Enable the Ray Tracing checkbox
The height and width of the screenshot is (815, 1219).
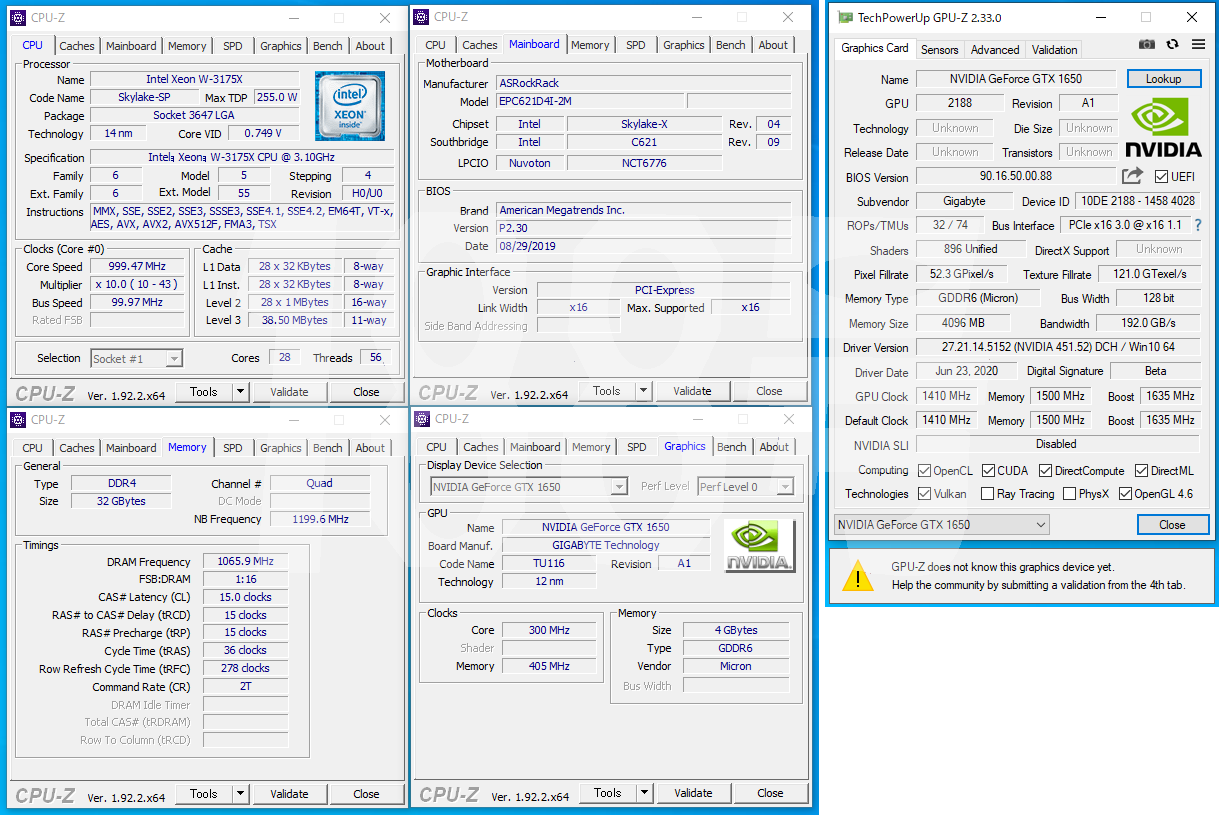pos(988,493)
